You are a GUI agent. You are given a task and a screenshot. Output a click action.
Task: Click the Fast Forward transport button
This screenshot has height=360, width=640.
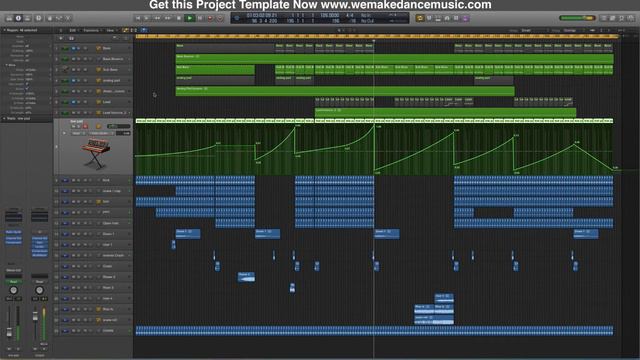[x=168, y=18]
